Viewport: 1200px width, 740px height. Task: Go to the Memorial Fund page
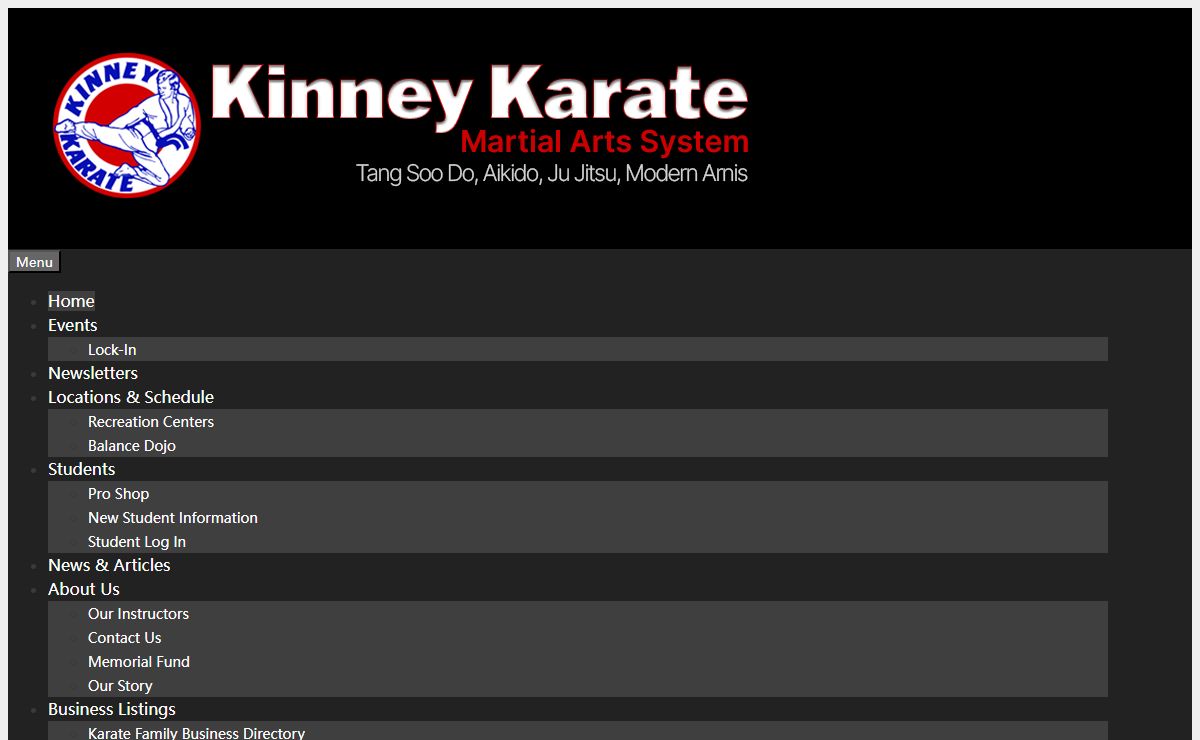[139, 662]
